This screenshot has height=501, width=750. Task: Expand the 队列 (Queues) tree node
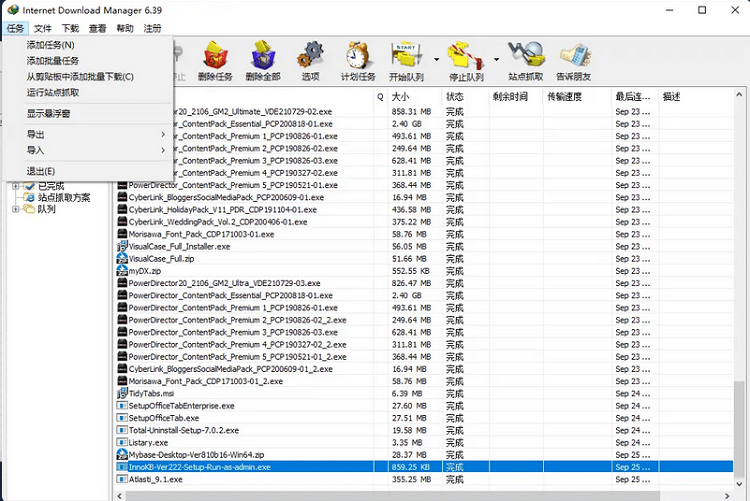(16, 209)
